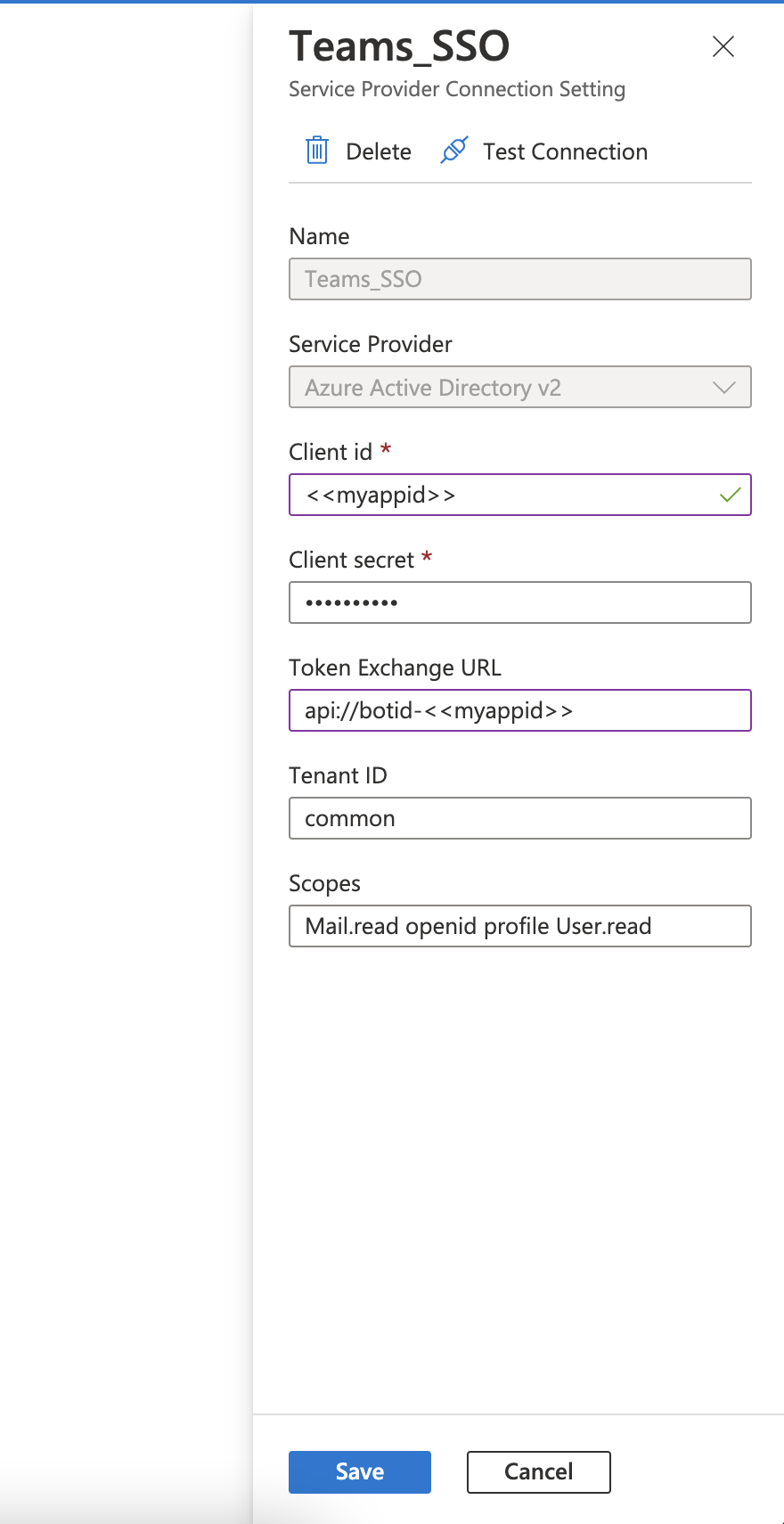Click the Tenant ID input box
The height and width of the screenshot is (1524, 784).
(519, 818)
